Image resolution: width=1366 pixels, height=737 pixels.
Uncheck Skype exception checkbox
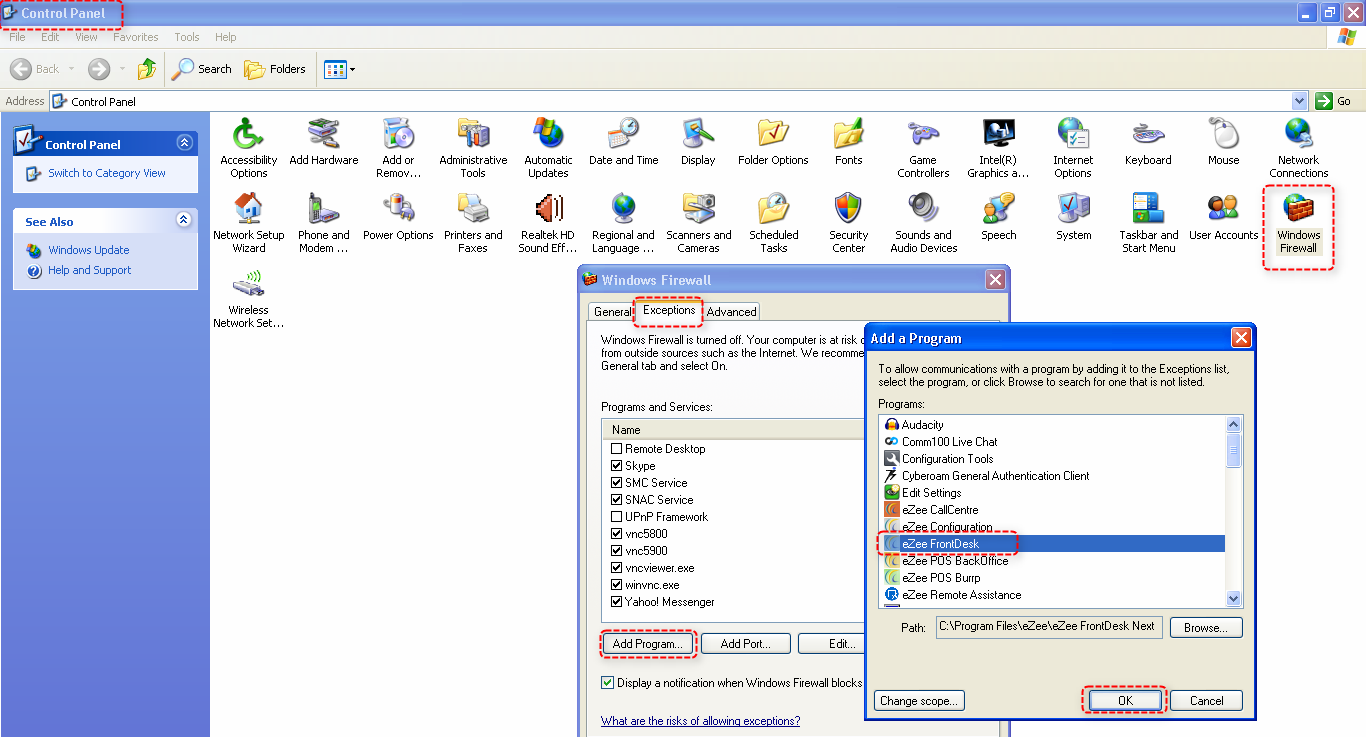pos(617,466)
